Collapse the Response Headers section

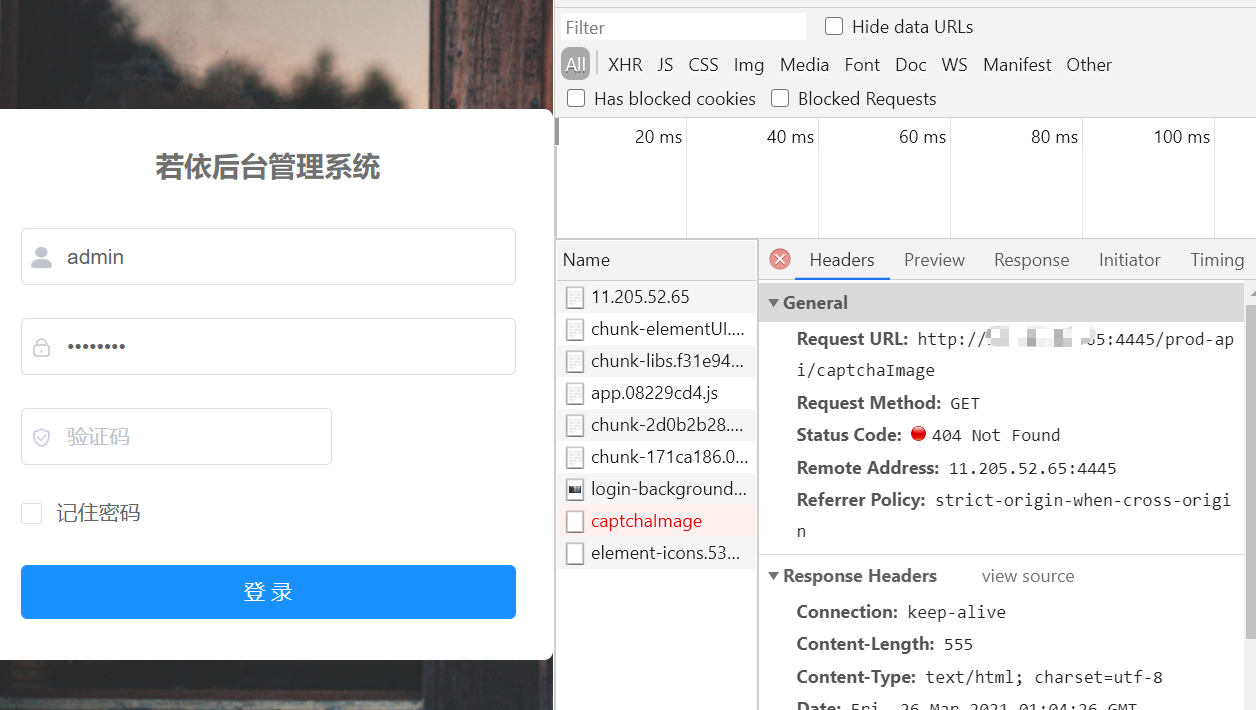coord(773,576)
